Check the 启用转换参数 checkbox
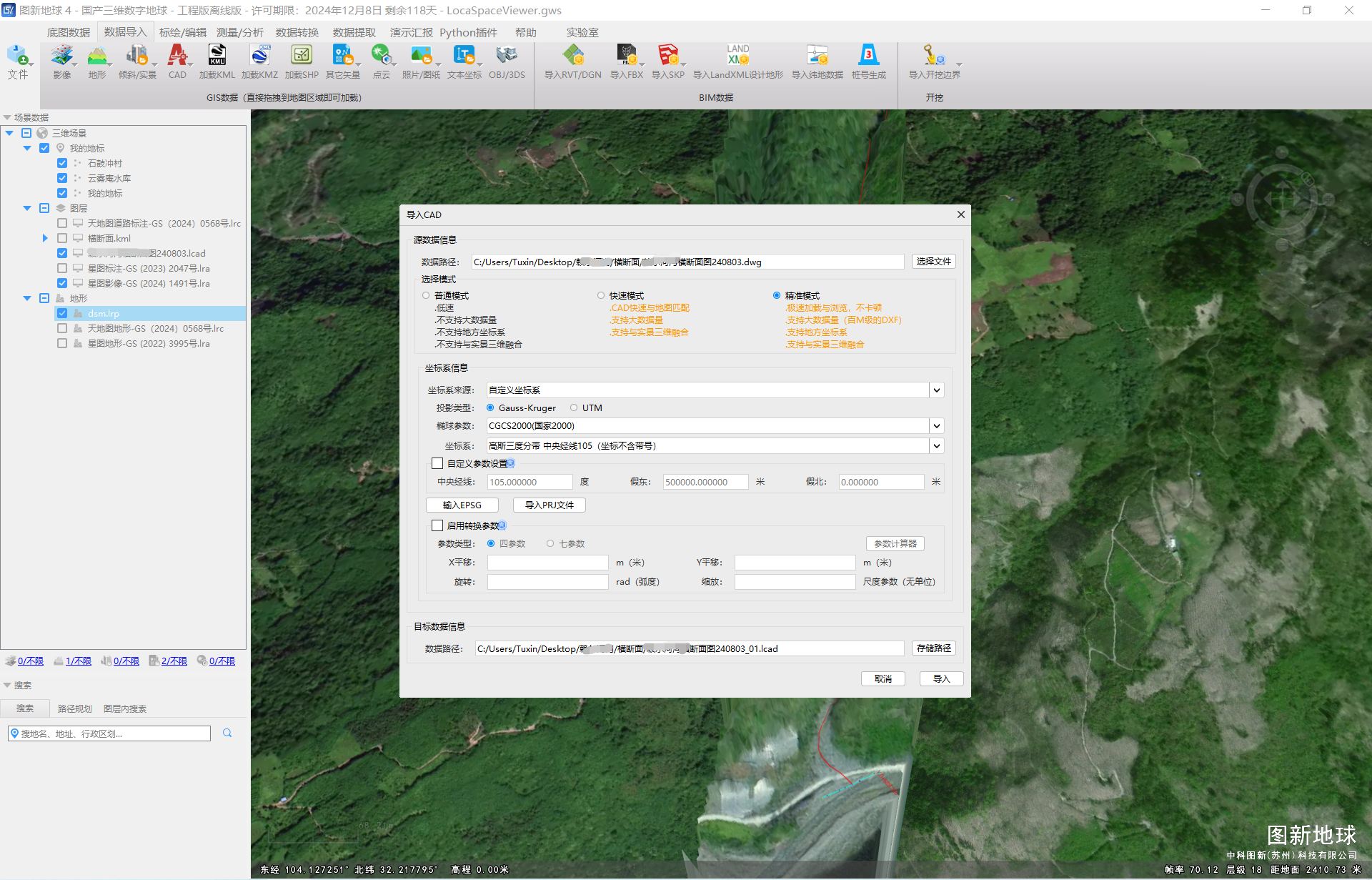 click(437, 525)
